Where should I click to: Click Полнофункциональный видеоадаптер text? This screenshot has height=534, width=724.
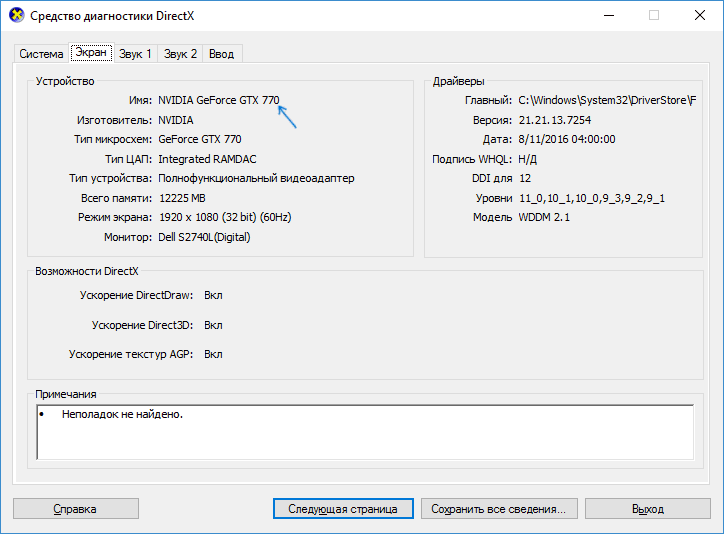coord(256,178)
